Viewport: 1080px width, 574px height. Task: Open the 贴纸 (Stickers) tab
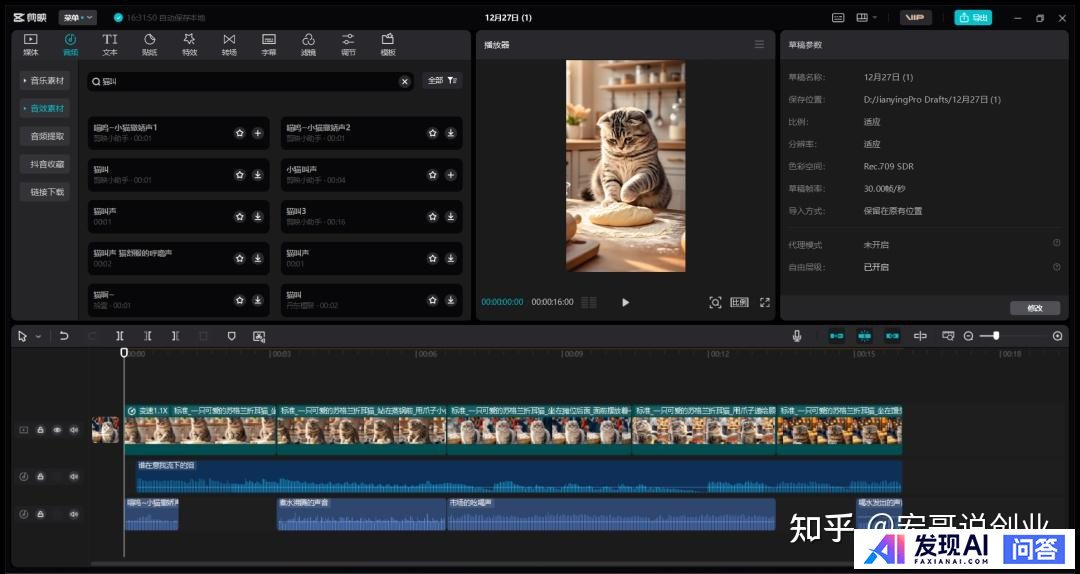click(149, 44)
